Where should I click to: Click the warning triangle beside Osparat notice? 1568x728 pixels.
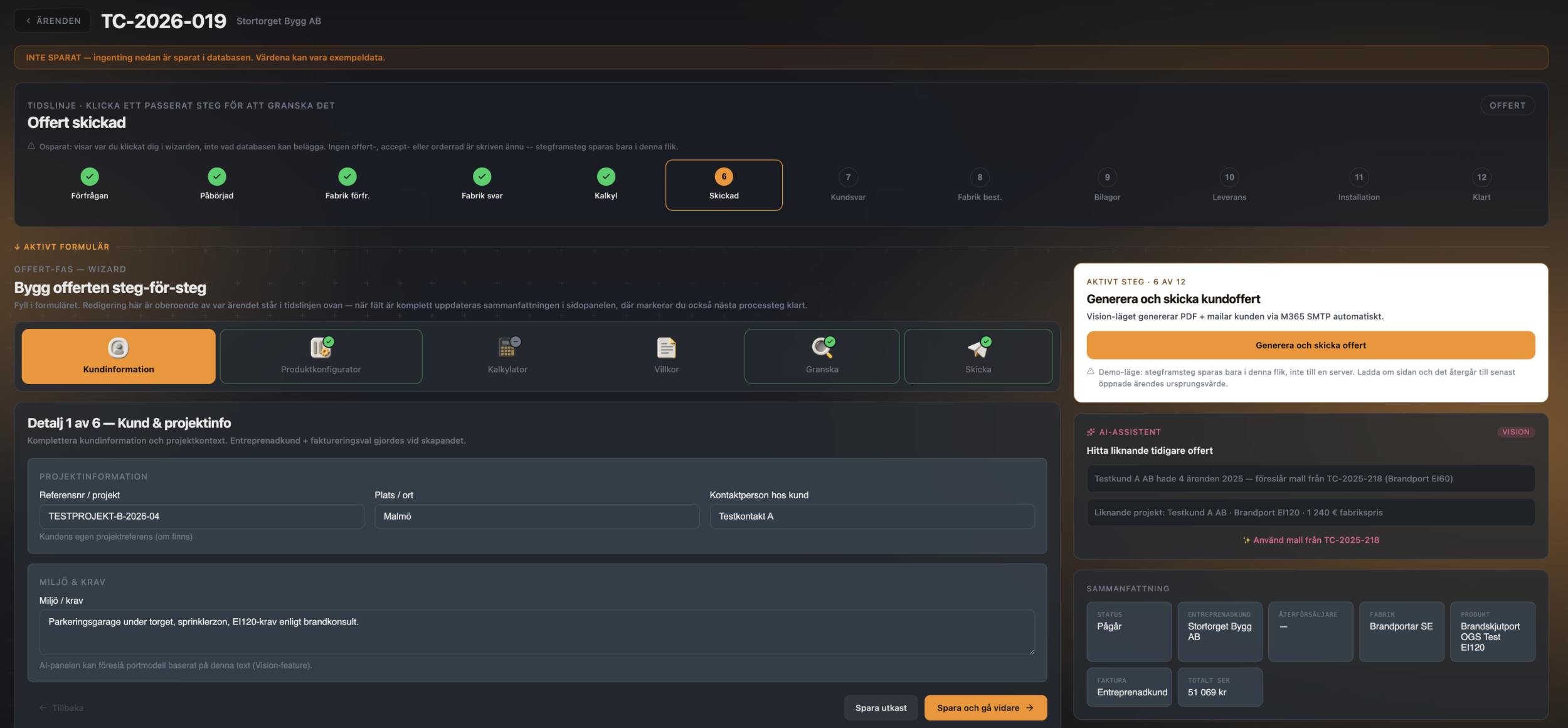31,146
